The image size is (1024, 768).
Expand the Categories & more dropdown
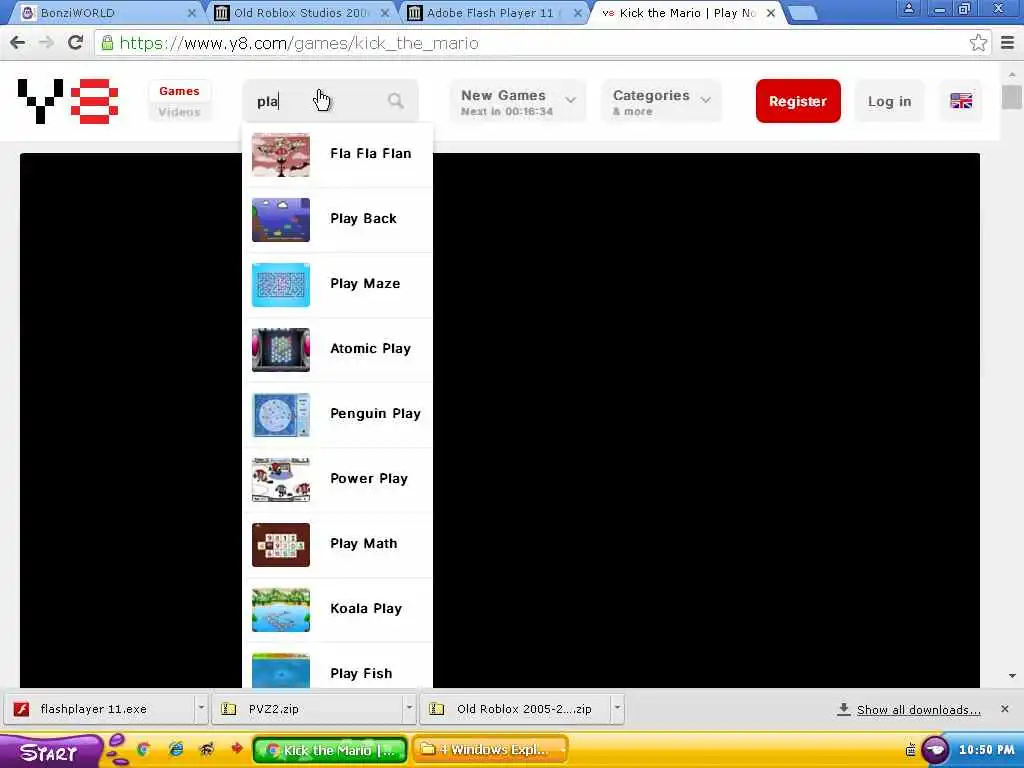(x=661, y=101)
